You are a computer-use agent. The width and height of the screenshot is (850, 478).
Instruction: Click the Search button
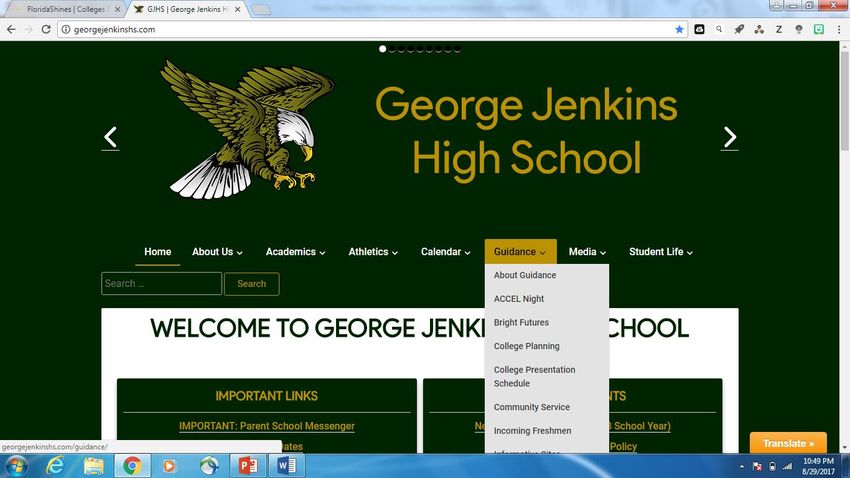coord(252,284)
